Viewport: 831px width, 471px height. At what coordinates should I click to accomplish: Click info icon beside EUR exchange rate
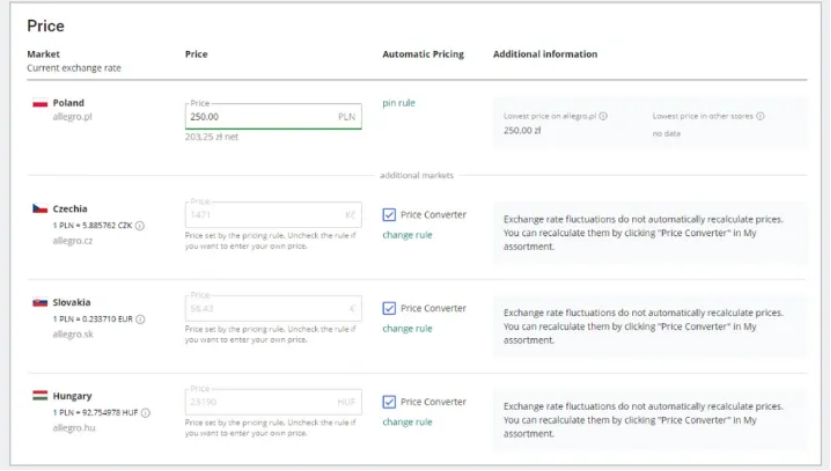(140, 319)
